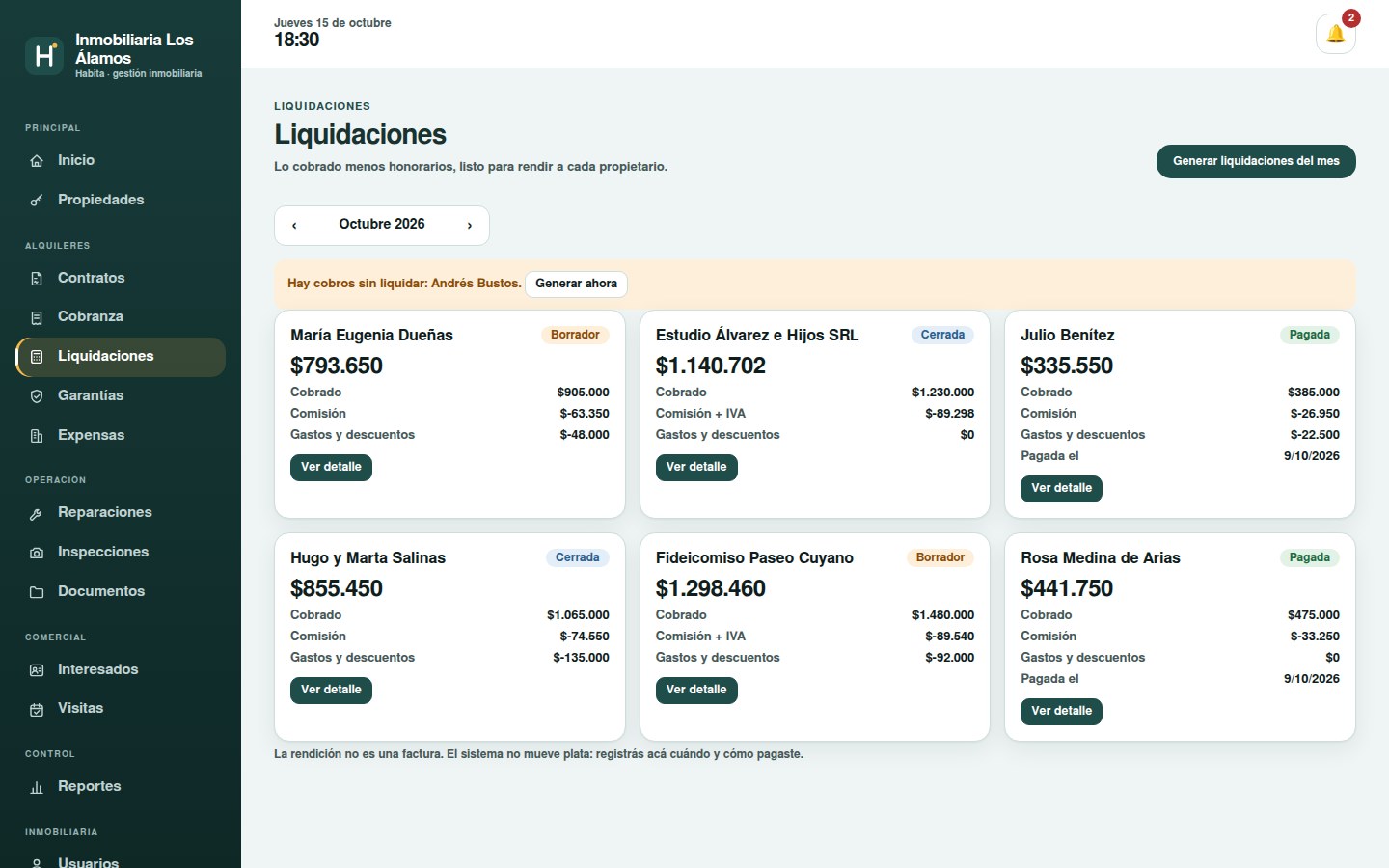The width and height of the screenshot is (1389, 868).
Task: Click Generar liquidaciones del mes
Action: (1256, 161)
